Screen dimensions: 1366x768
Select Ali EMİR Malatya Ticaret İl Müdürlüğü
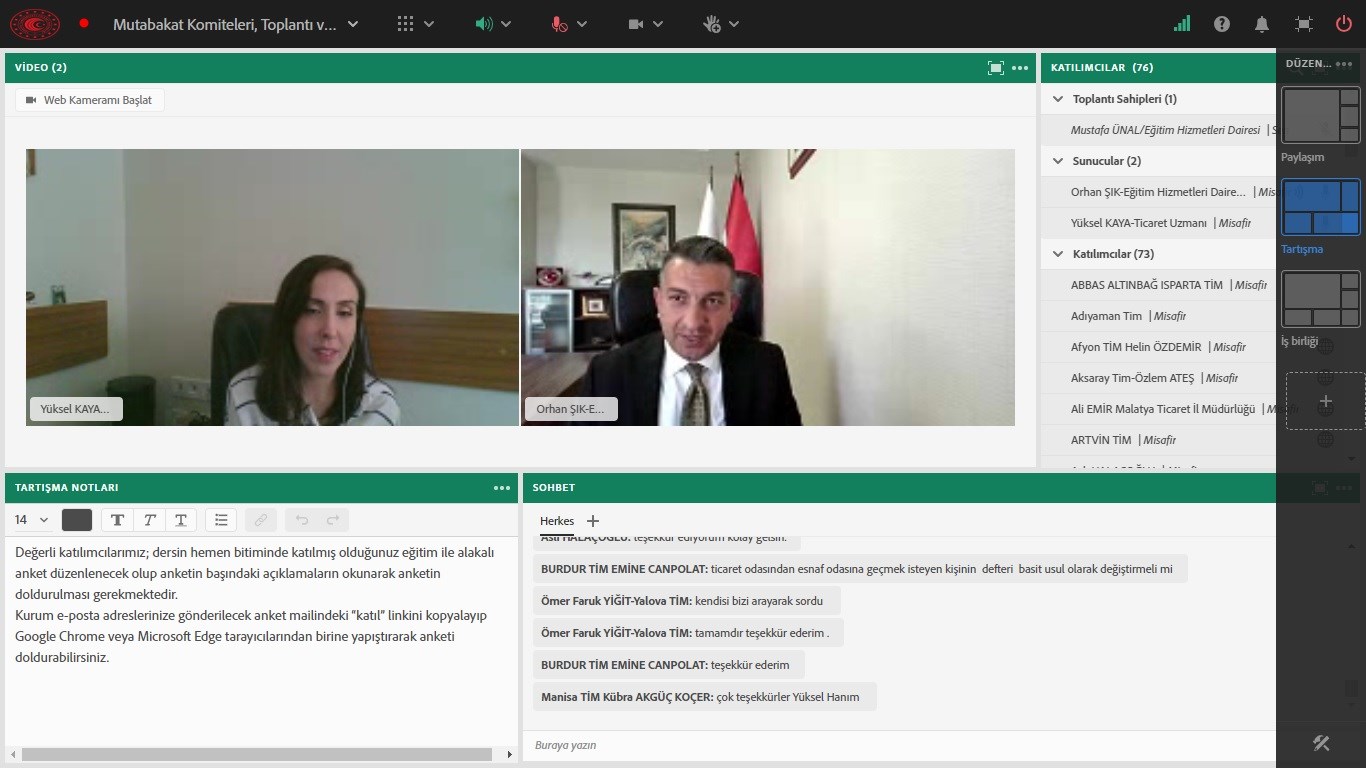click(x=1159, y=409)
